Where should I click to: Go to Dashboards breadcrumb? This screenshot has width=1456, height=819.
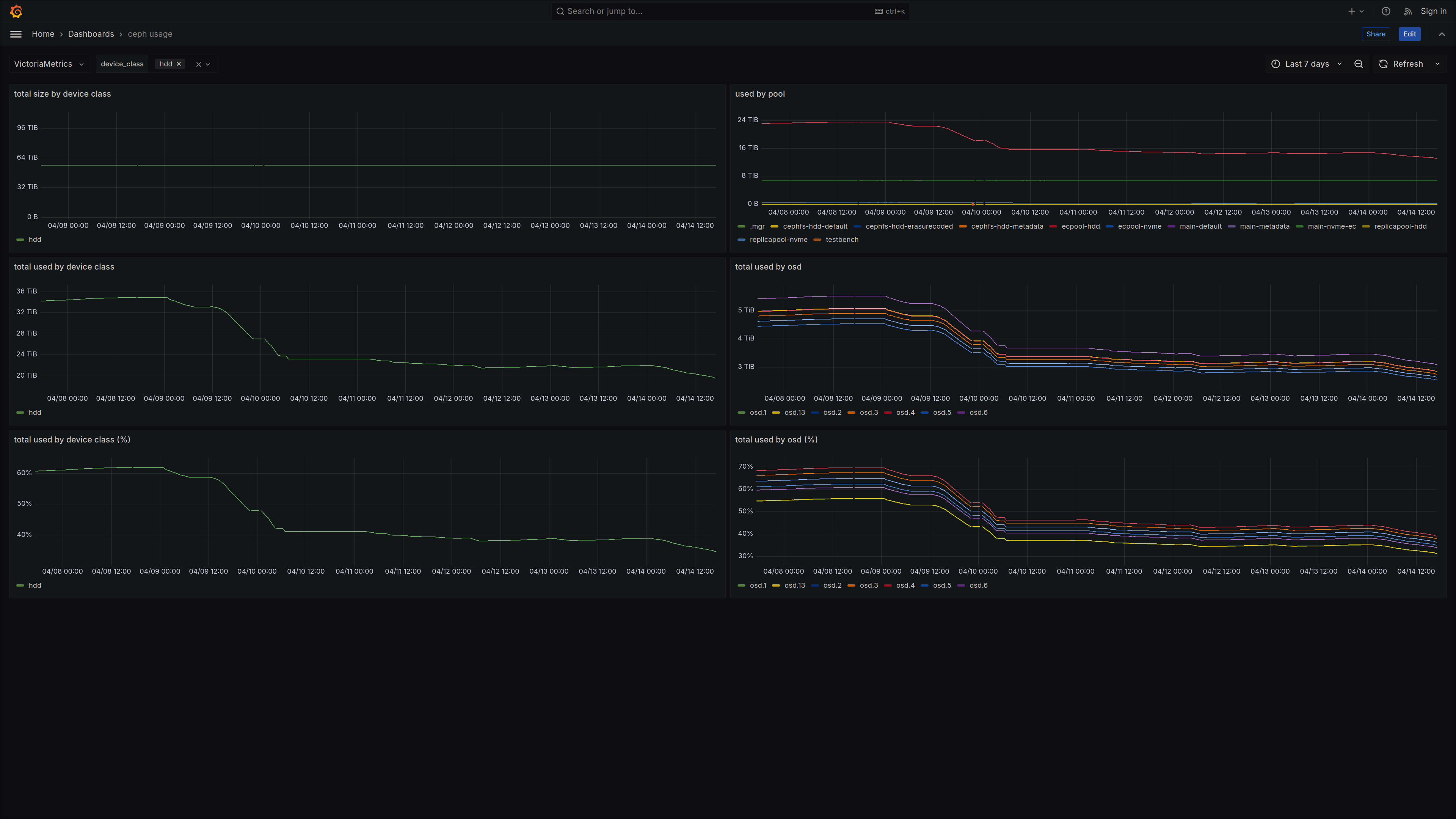click(x=91, y=34)
